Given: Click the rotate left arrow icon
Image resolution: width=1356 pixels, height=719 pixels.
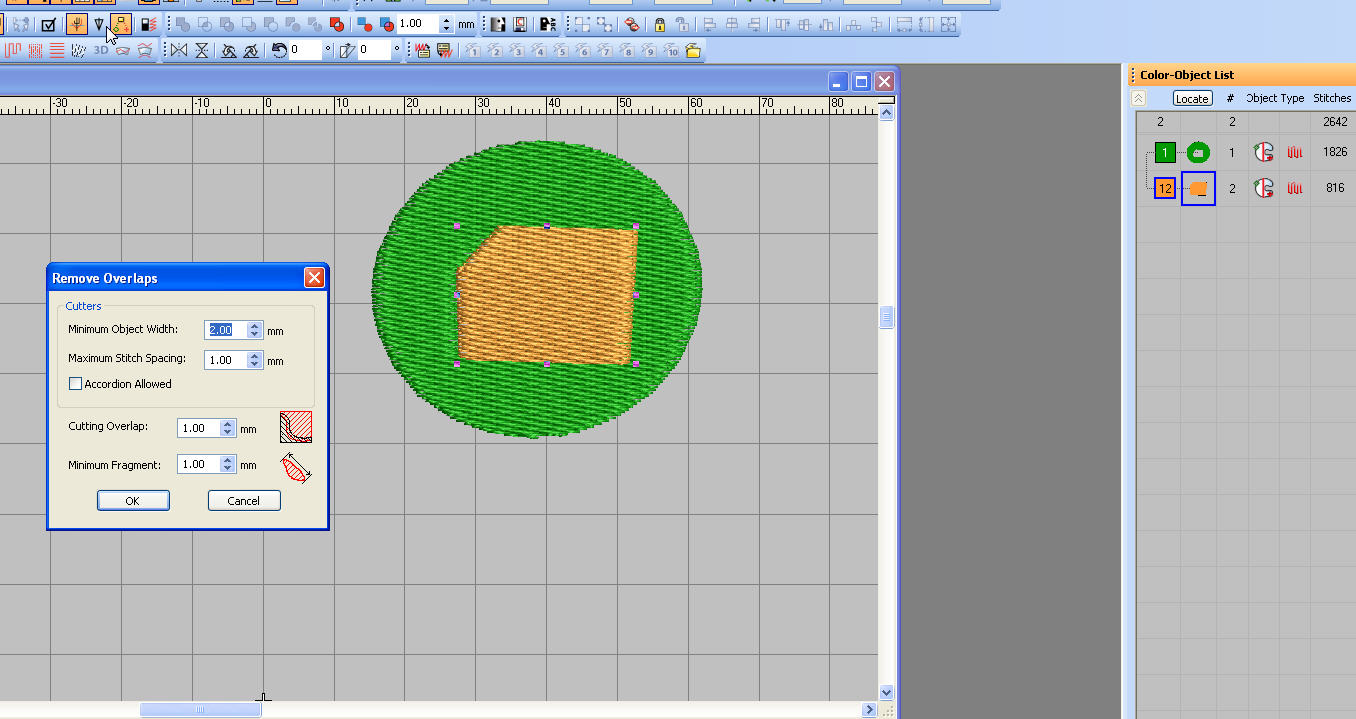Looking at the screenshot, I should (x=280, y=50).
